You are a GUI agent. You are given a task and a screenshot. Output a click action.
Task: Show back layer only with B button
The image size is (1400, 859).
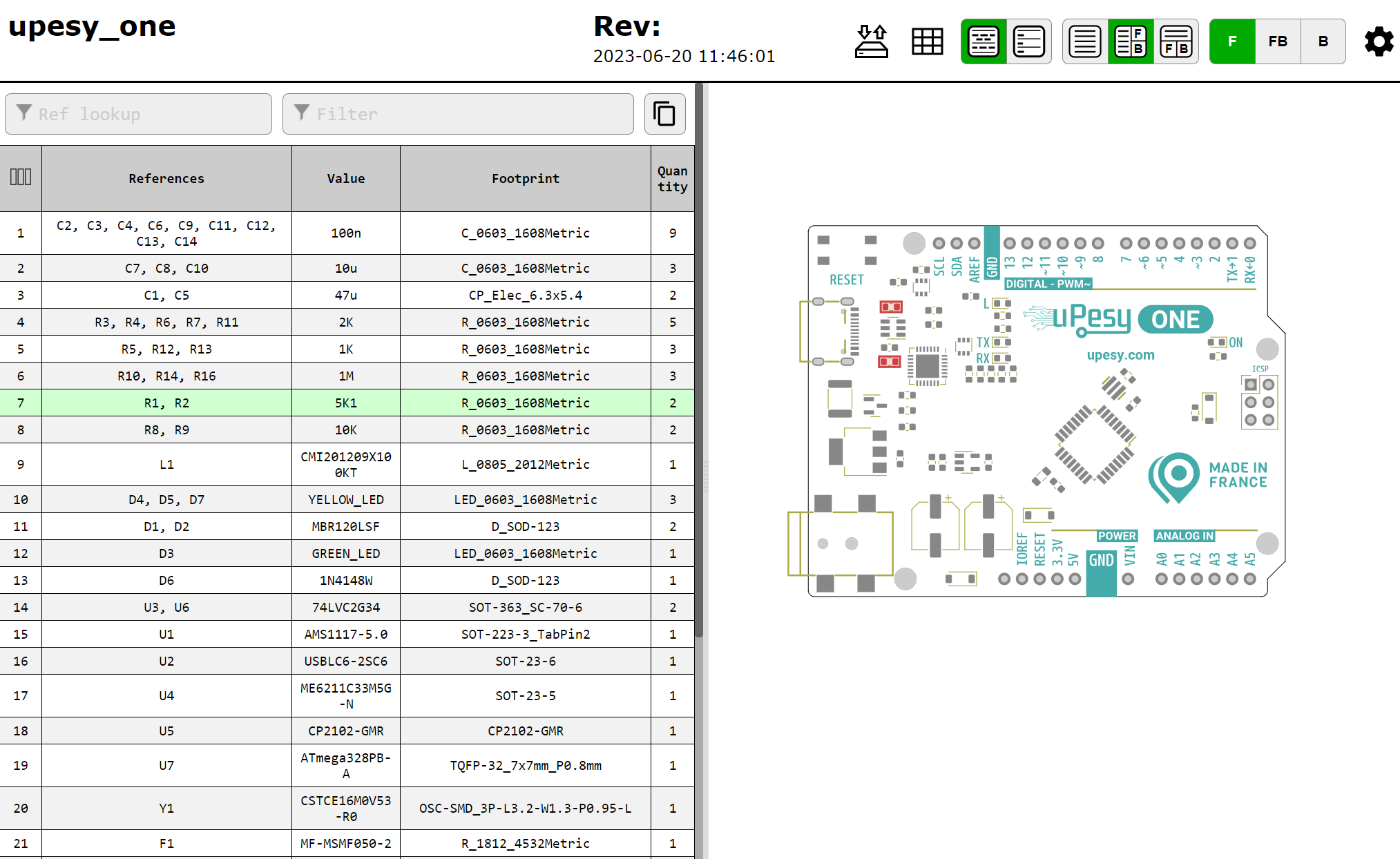click(1323, 41)
